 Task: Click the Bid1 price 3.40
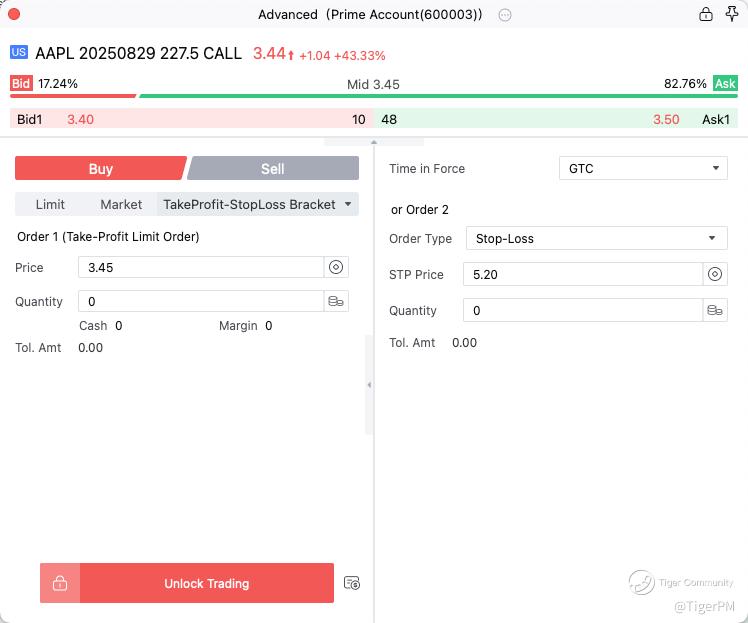(81, 119)
